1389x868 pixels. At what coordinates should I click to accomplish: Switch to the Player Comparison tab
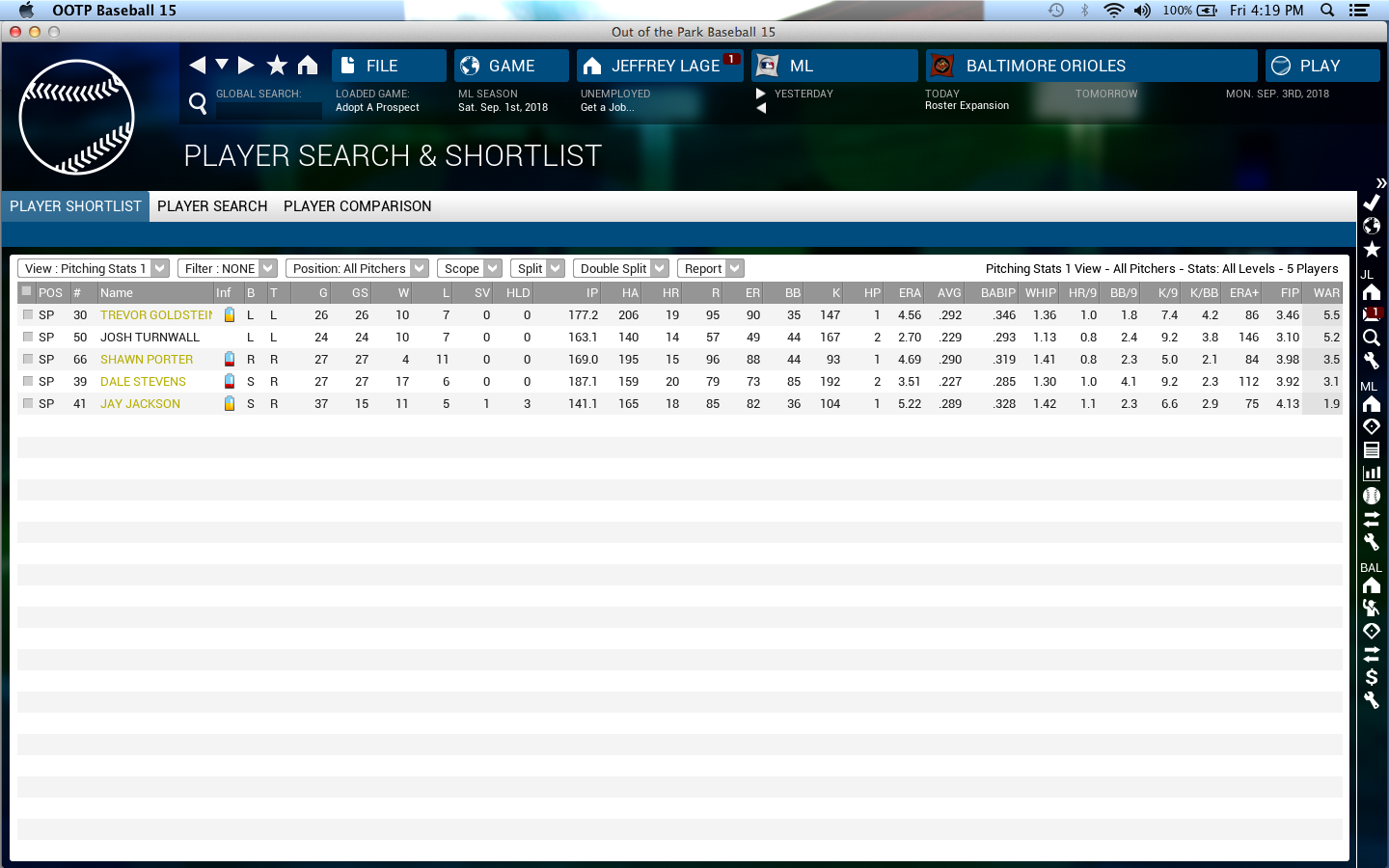(x=357, y=206)
